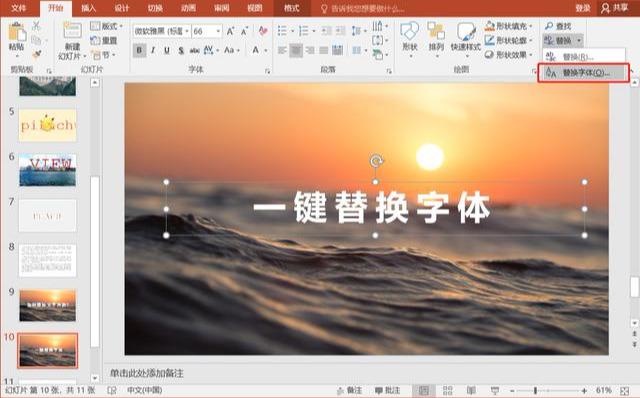Click the Quick Styles (快速样式) icon

point(466,32)
